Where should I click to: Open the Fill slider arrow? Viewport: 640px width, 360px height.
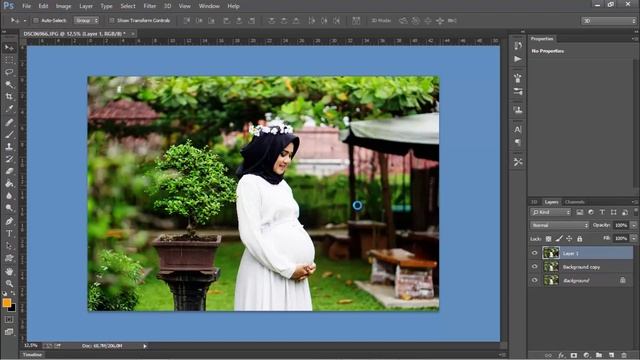point(634,238)
